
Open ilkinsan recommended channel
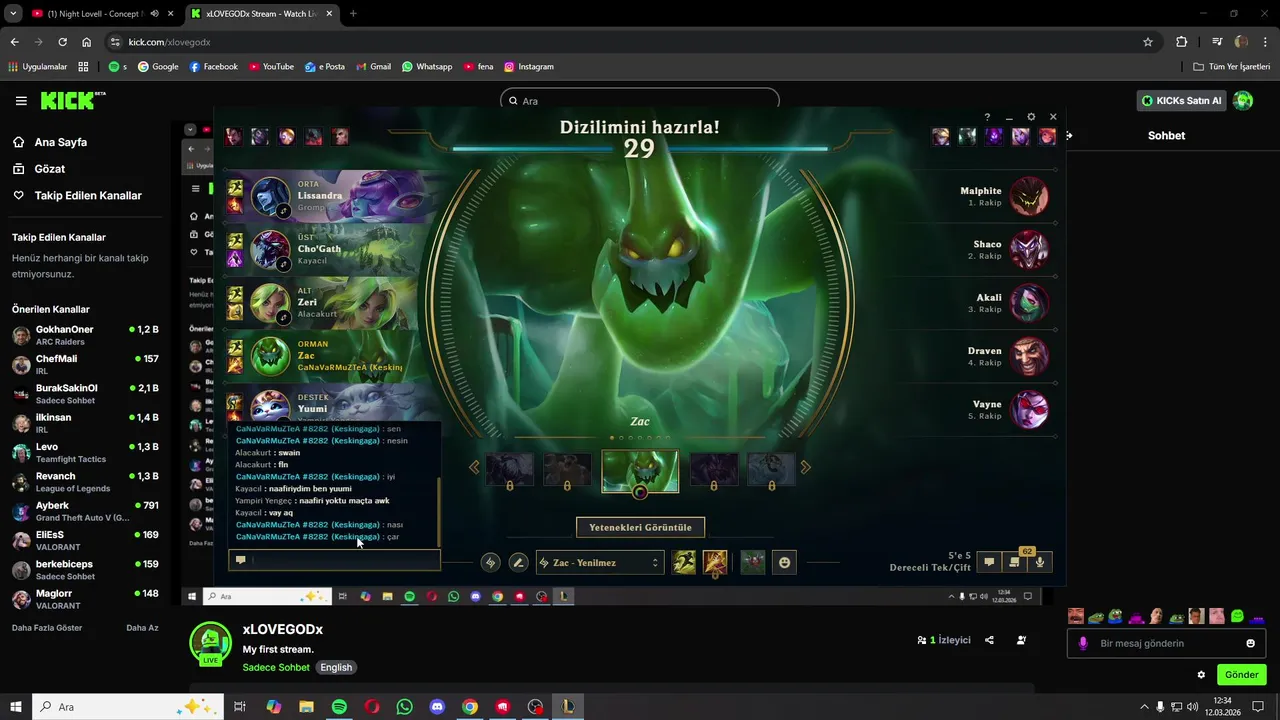pos(85,422)
